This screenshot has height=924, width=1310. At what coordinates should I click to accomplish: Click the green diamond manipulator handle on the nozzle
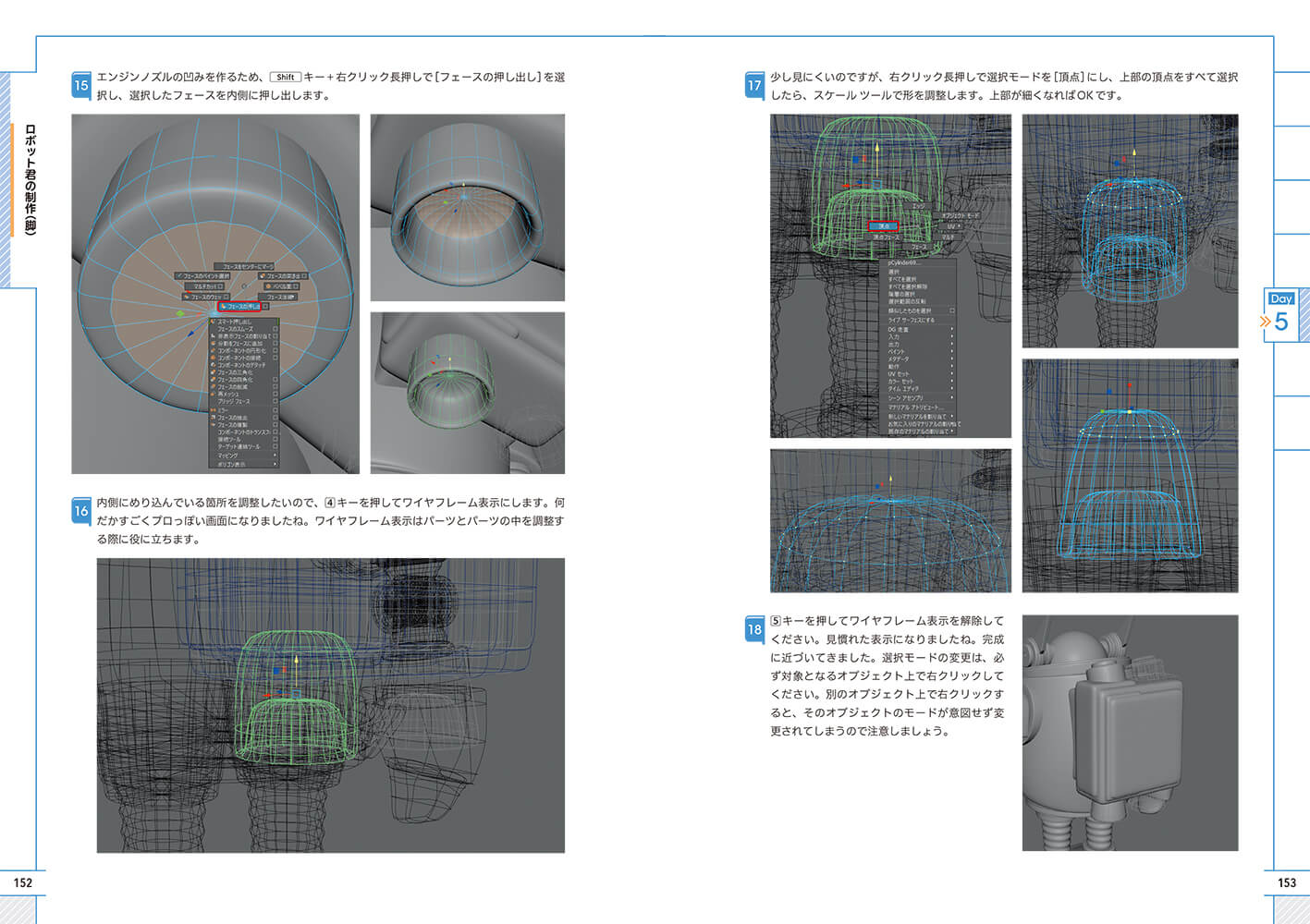click(179, 314)
